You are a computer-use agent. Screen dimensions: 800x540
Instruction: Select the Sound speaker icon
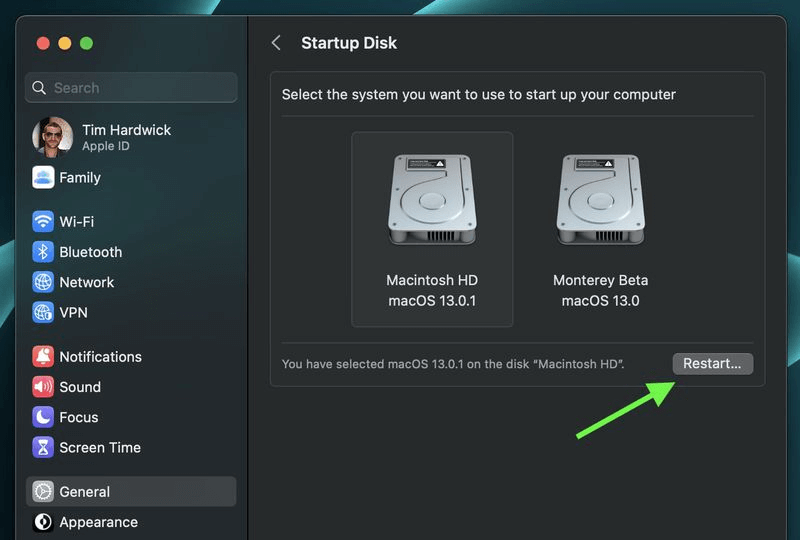pyautogui.click(x=43, y=387)
